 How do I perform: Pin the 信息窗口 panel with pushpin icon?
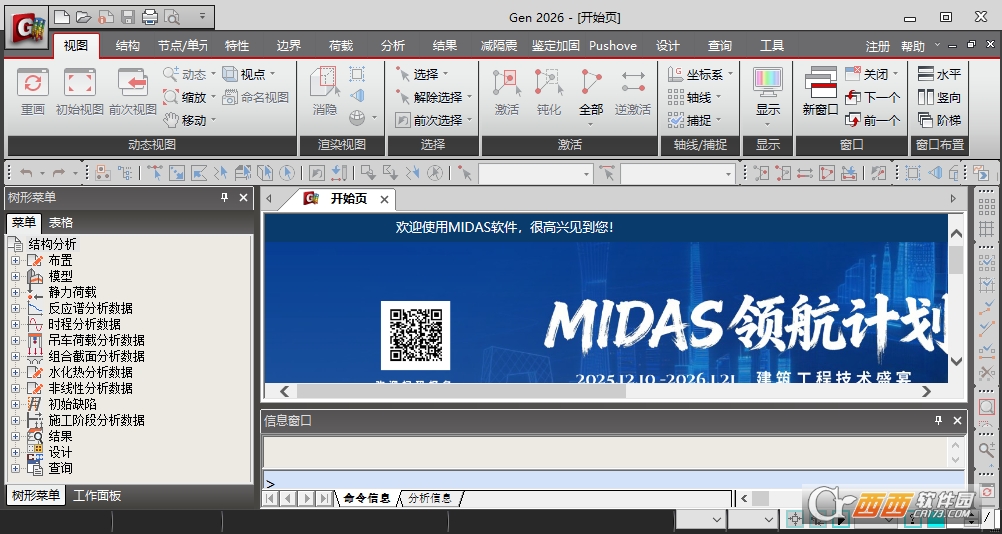pos(938,420)
